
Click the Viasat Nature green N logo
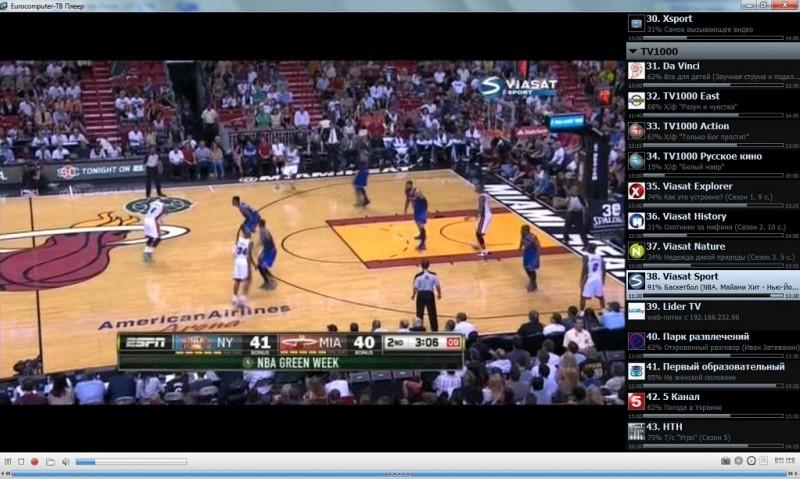click(x=636, y=251)
